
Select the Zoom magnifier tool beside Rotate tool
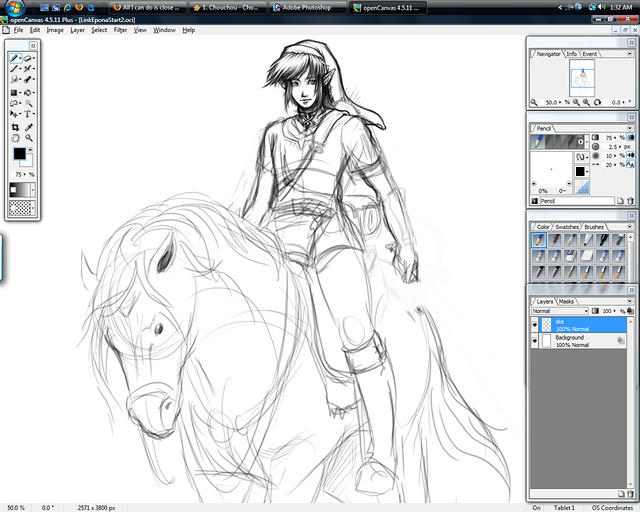pos(29,138)
